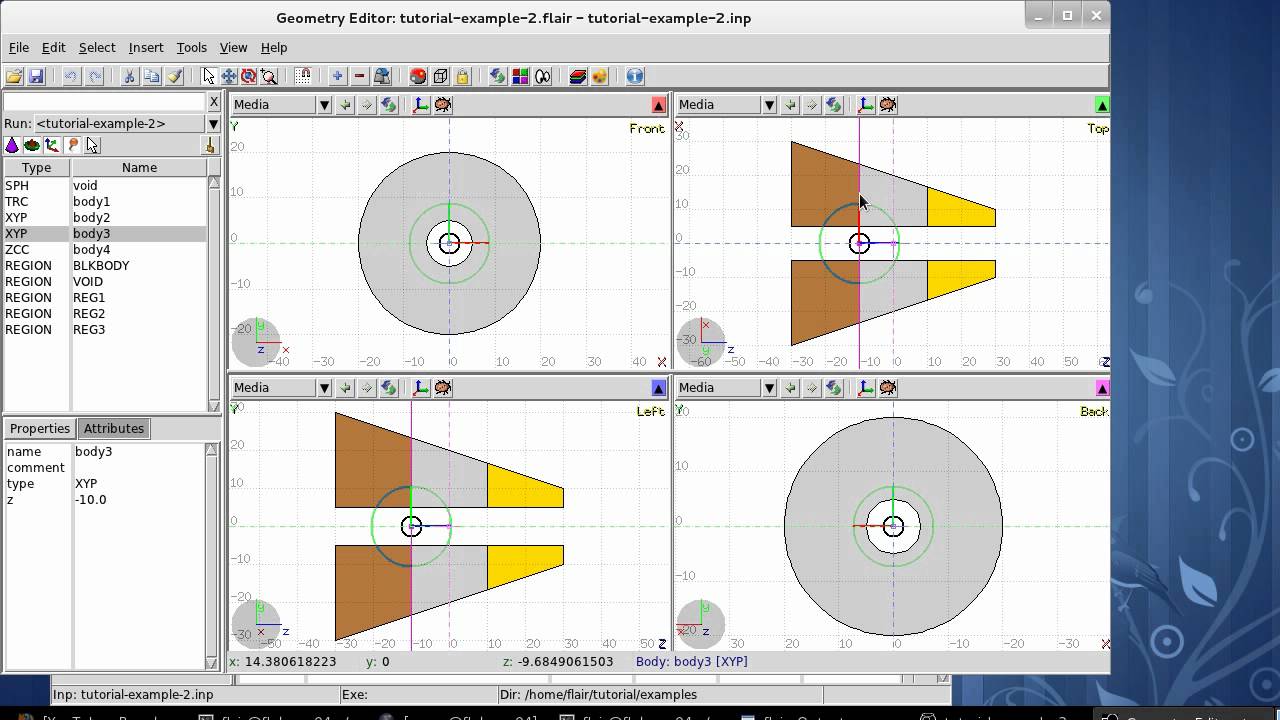Viewport: 1280px width, 720px height.
Task: Copy selection with the copy icon
Action: click(x=151, y=76)
